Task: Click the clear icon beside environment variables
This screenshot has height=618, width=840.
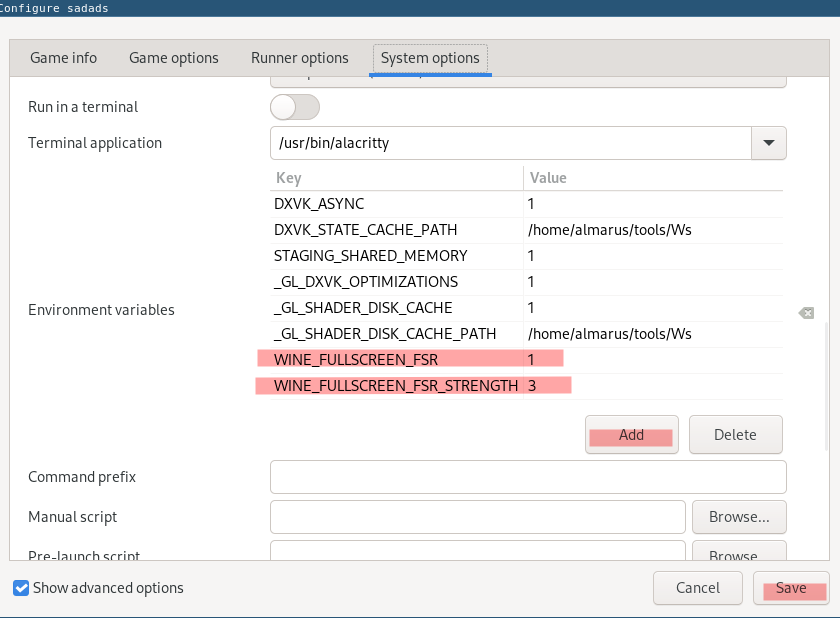Action: tap(806, 313)
